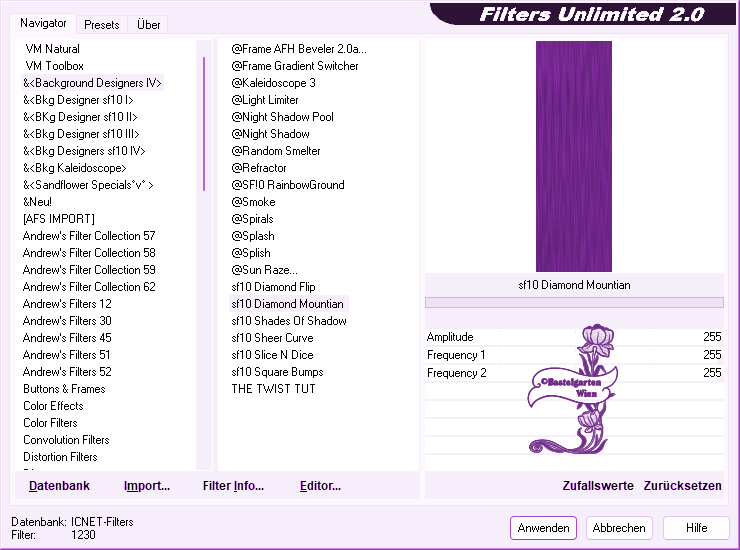Select [AFS IMPORT] category
Screen dimensions: 740x550
click(59, 219)
